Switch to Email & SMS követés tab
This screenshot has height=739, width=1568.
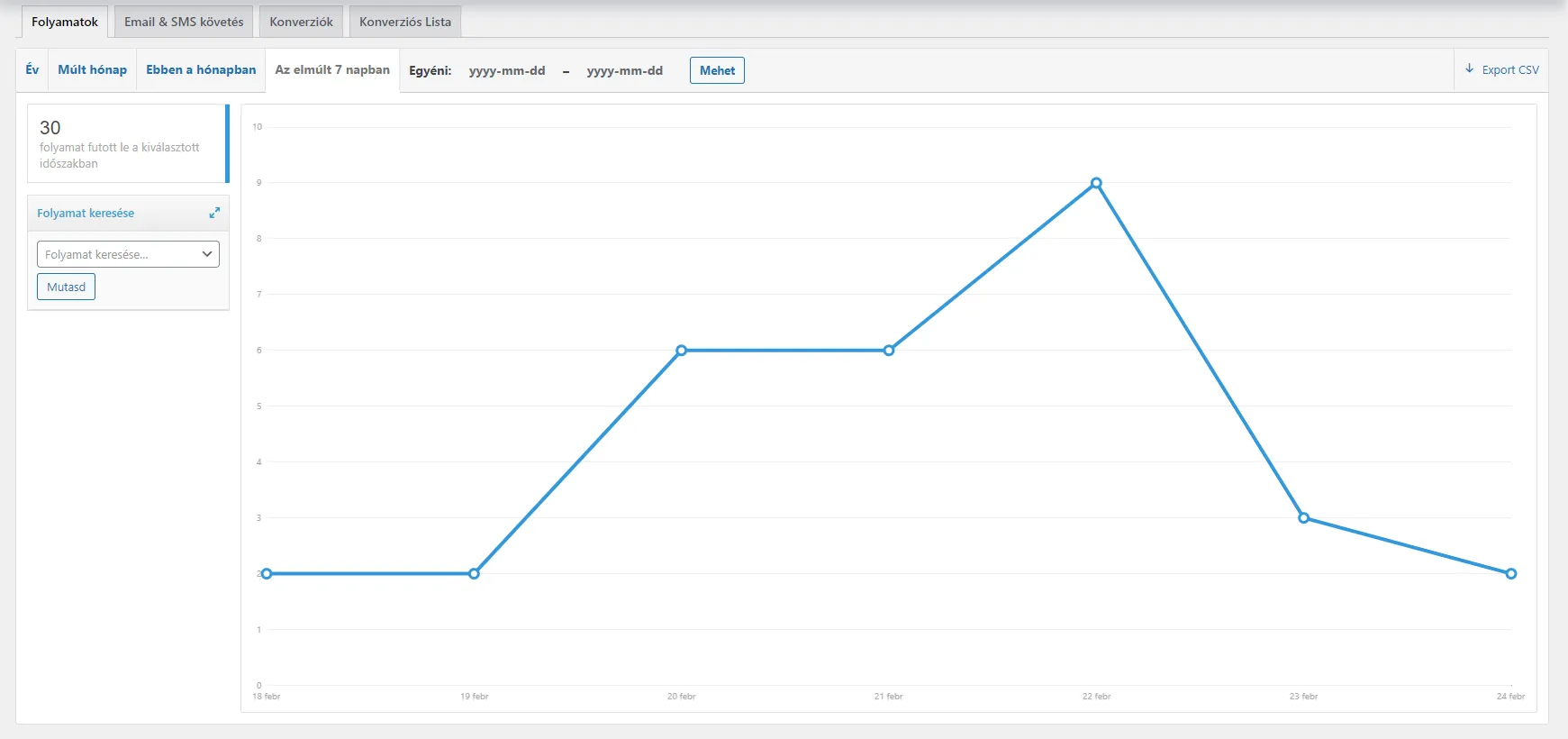[x=184, y=22]
